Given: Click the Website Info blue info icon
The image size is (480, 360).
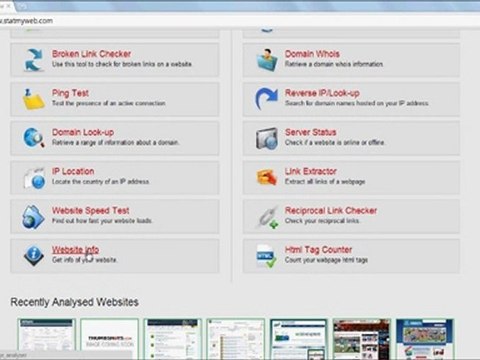Looking at the screenshot, I should pos(34,256).
